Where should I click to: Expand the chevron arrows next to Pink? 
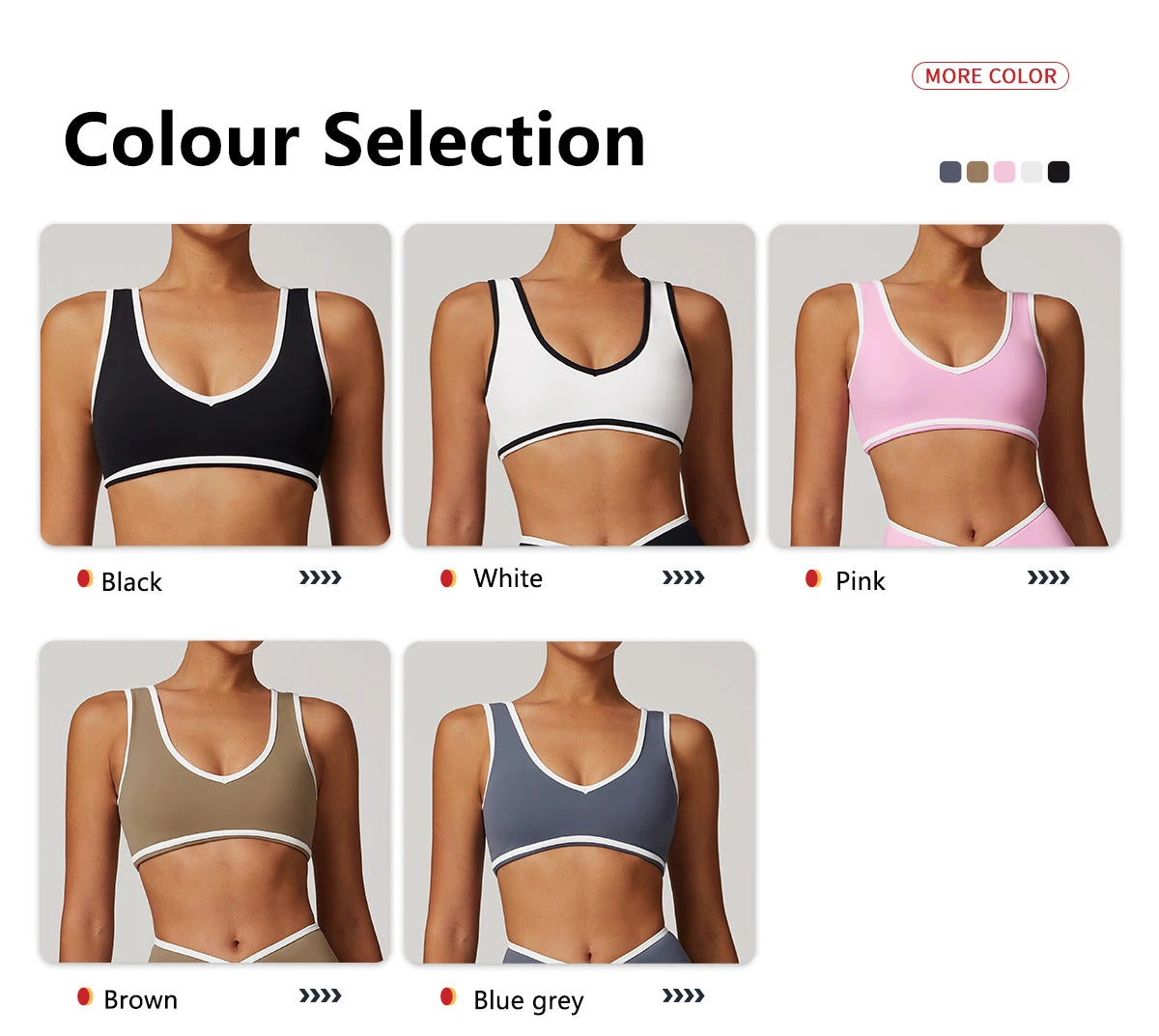tap(1049, 578)
